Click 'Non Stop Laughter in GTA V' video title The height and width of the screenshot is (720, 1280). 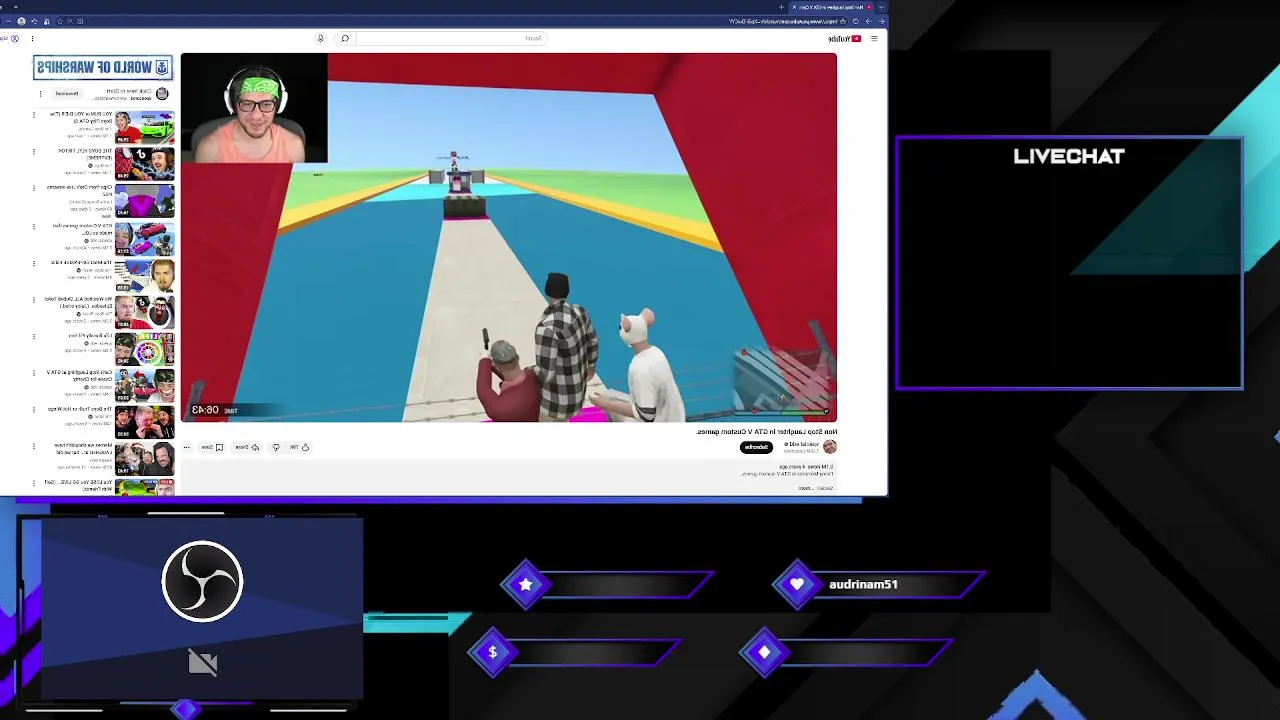click(x=766, y=432)
